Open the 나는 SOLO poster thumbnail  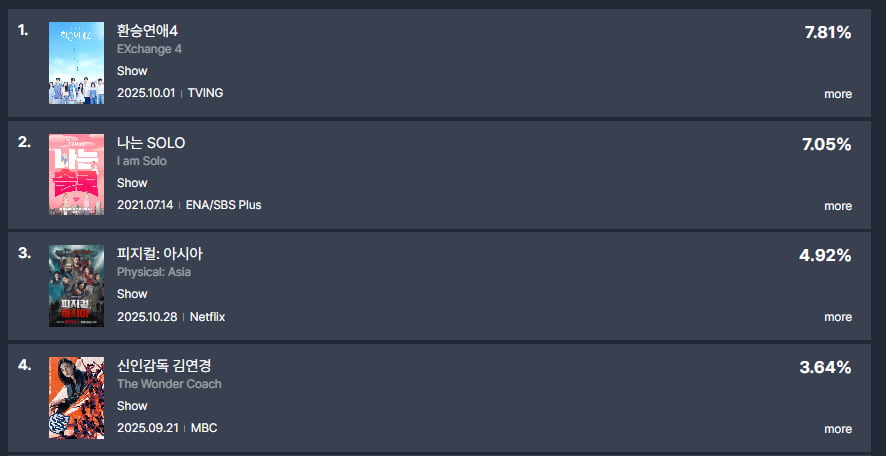coord(76,175)
